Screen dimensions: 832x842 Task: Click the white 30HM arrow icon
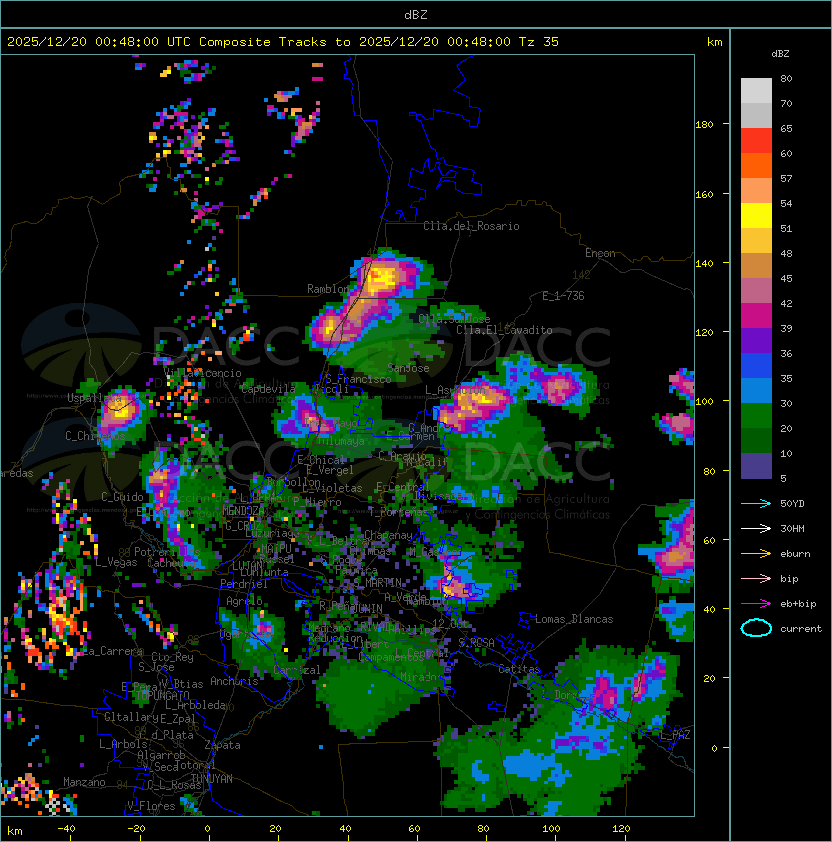pos(756,528)
